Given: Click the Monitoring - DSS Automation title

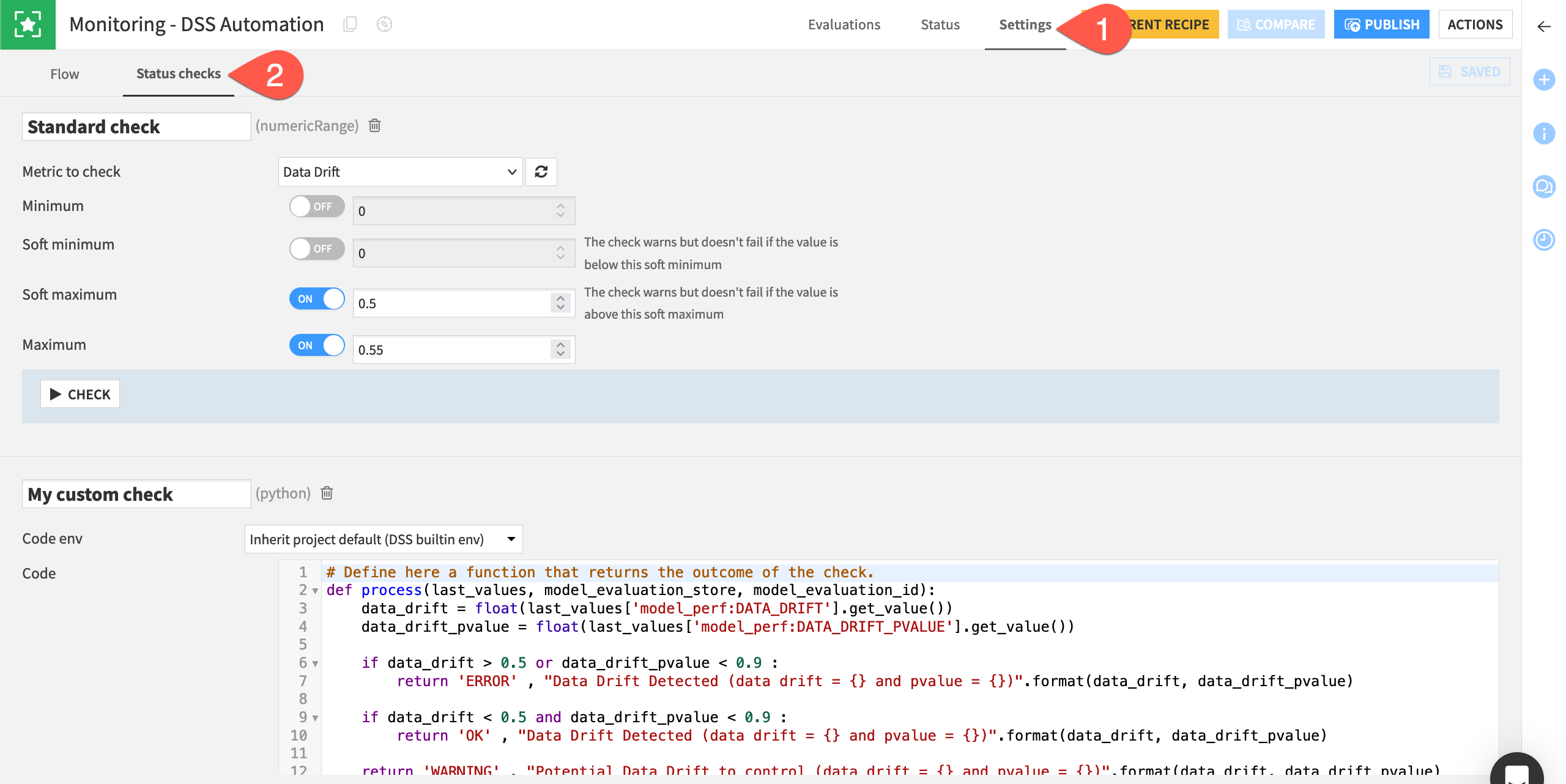Looking at the screenshot, I should (x=196, y=24).
